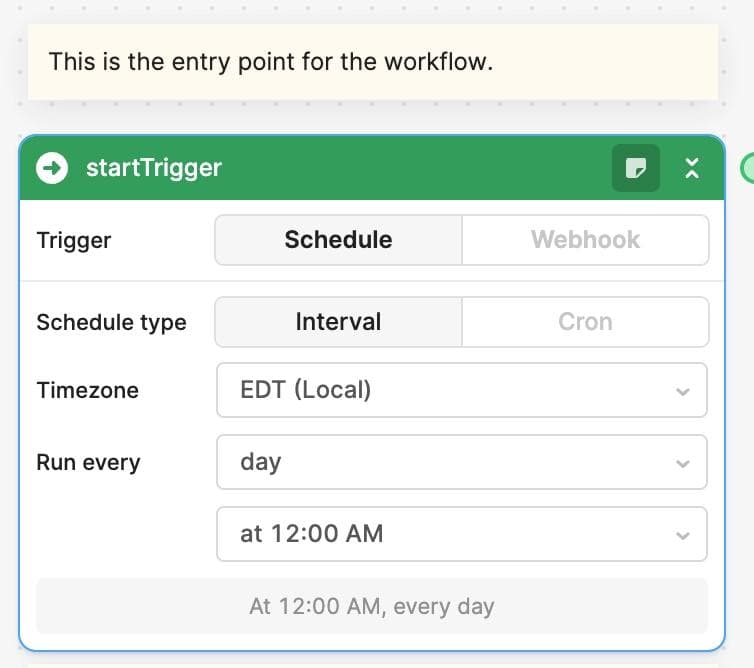
Task: Switch schedule type to Cron
Action: [x=585, y=322]
